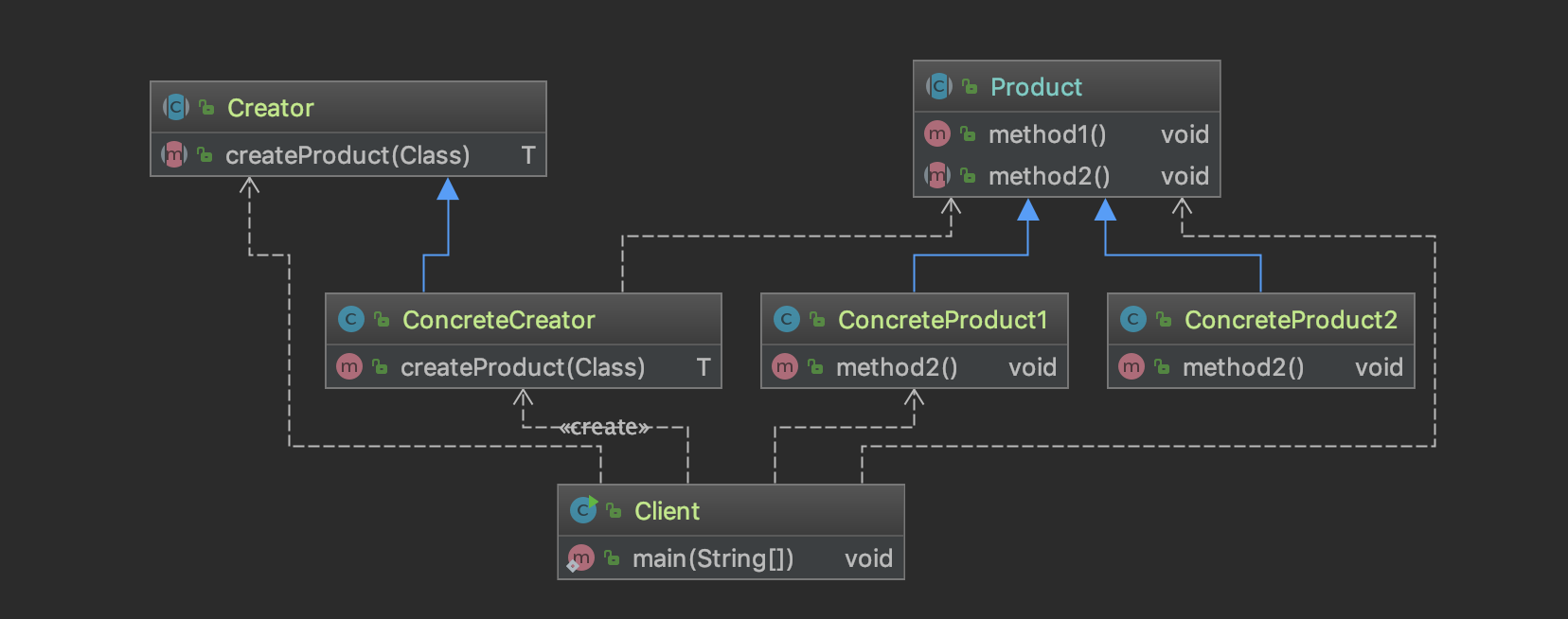Image resolution: width=1568 pixels, height=619 pixels.
Task: Click method2() in ConcreteProduct1 node
Action: (897, 367)
